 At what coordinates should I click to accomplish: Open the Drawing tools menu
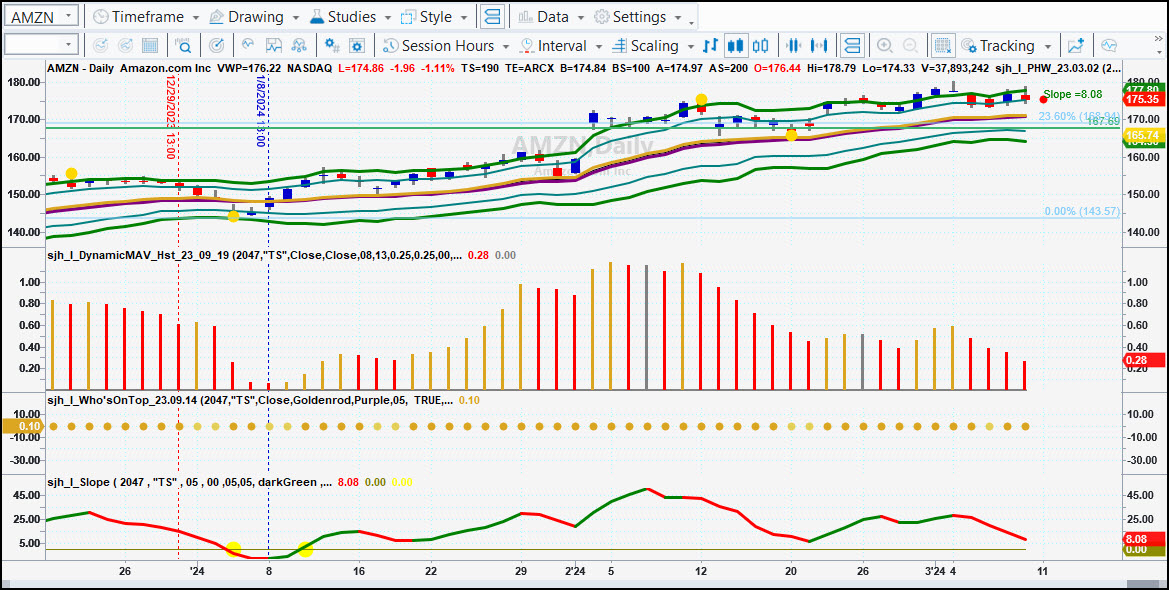[254, 16]
